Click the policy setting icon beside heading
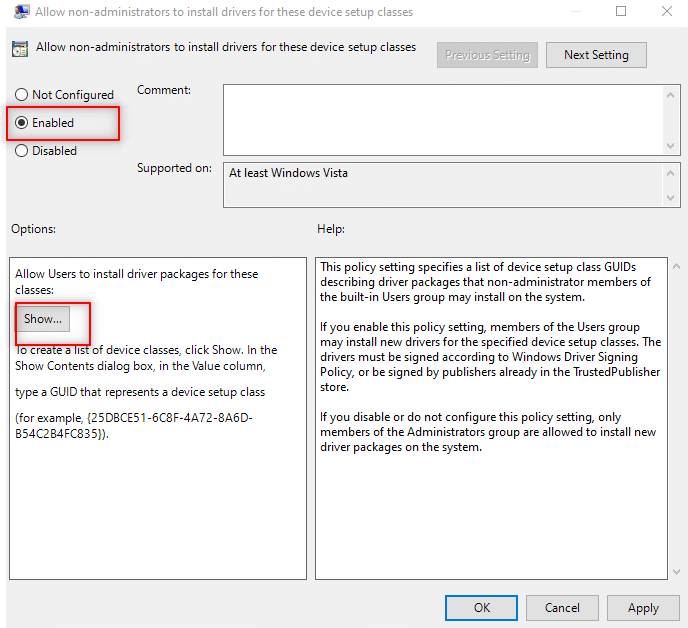 click(x=20, y=49)
